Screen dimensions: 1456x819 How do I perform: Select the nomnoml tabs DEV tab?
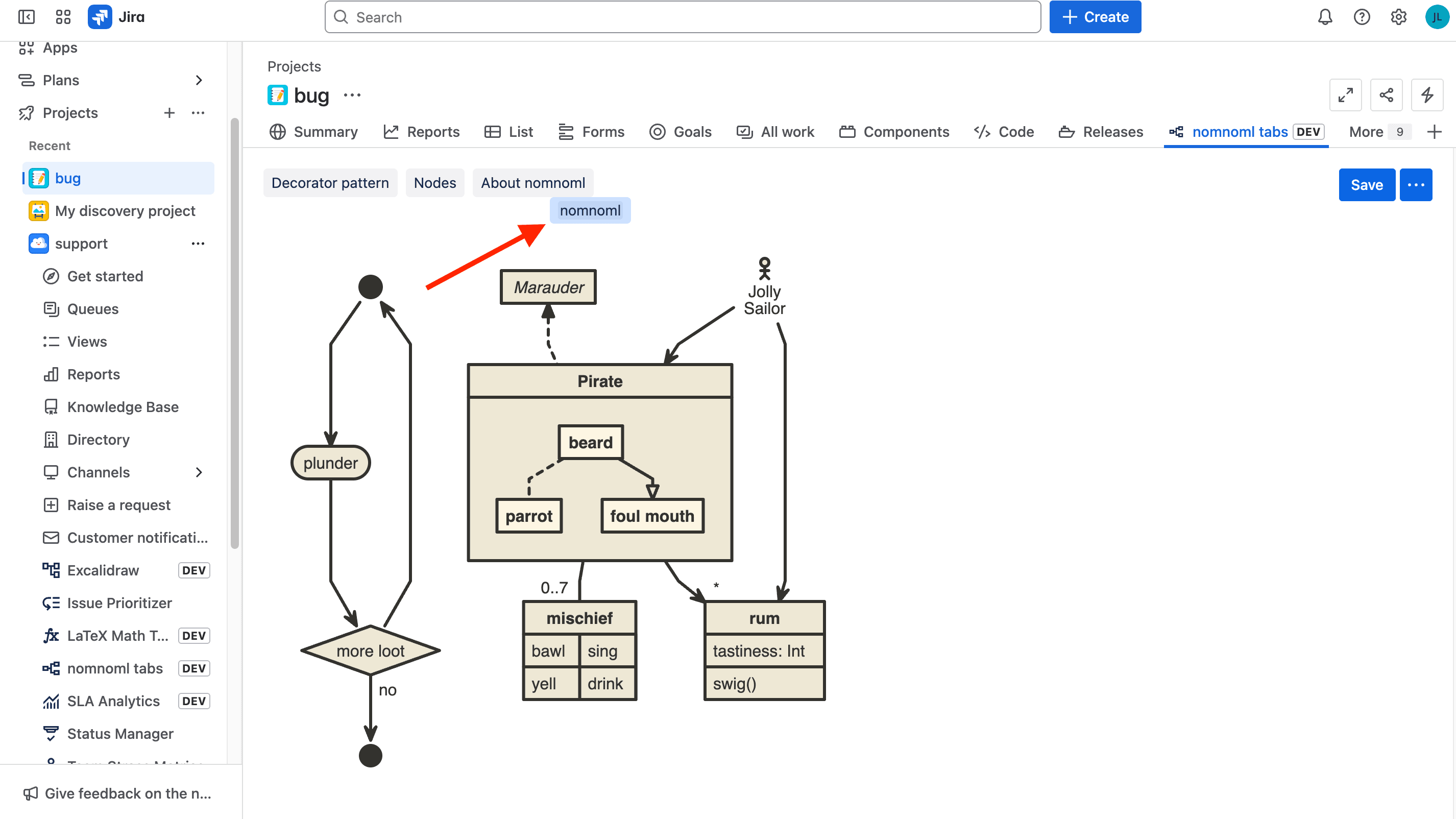[x=1246, y=132]
